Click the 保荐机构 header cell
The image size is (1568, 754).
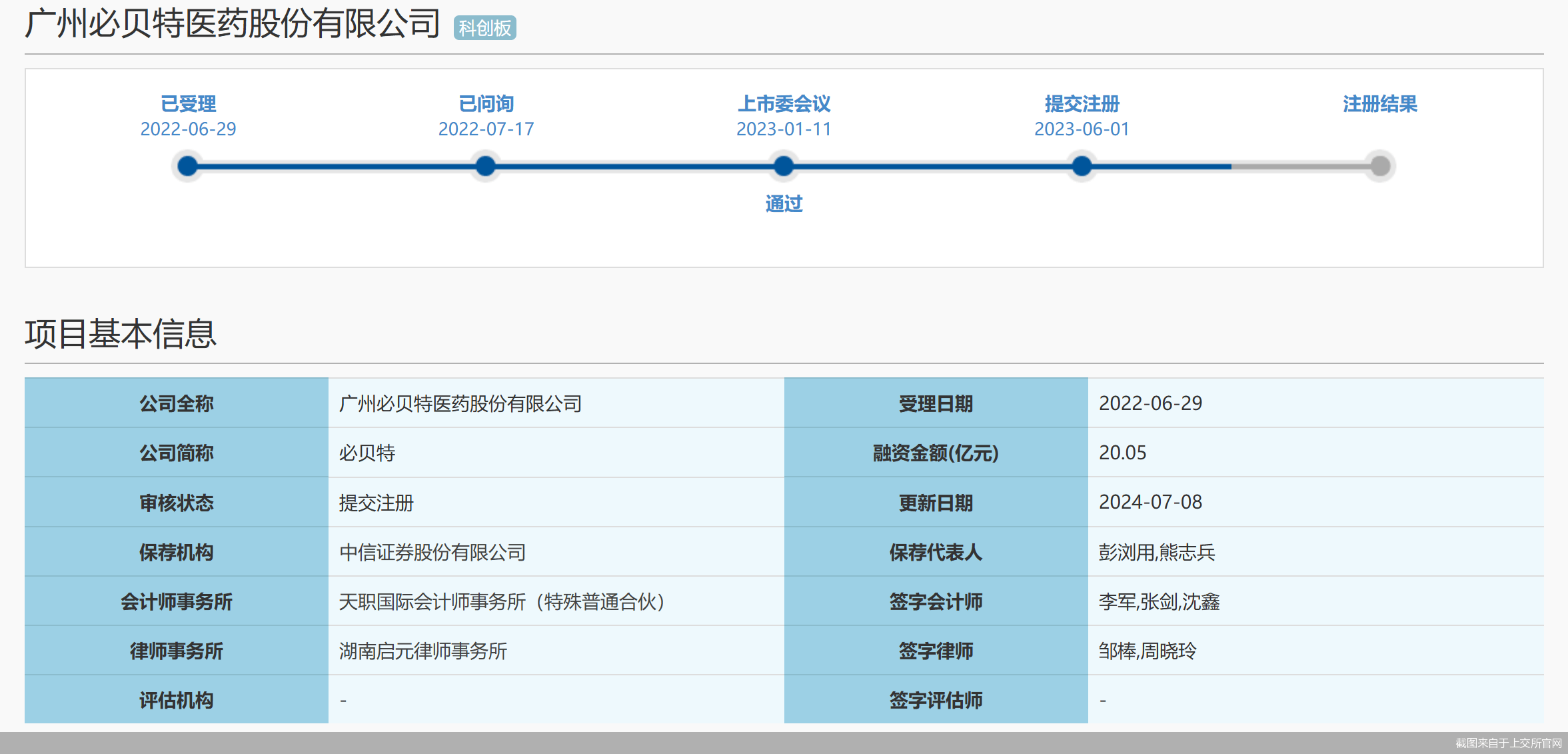(177, 551)
